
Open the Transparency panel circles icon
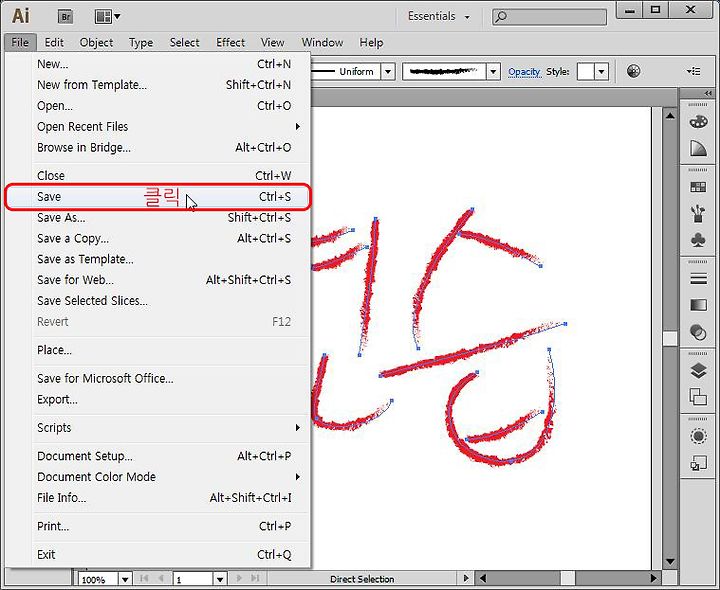698,332
